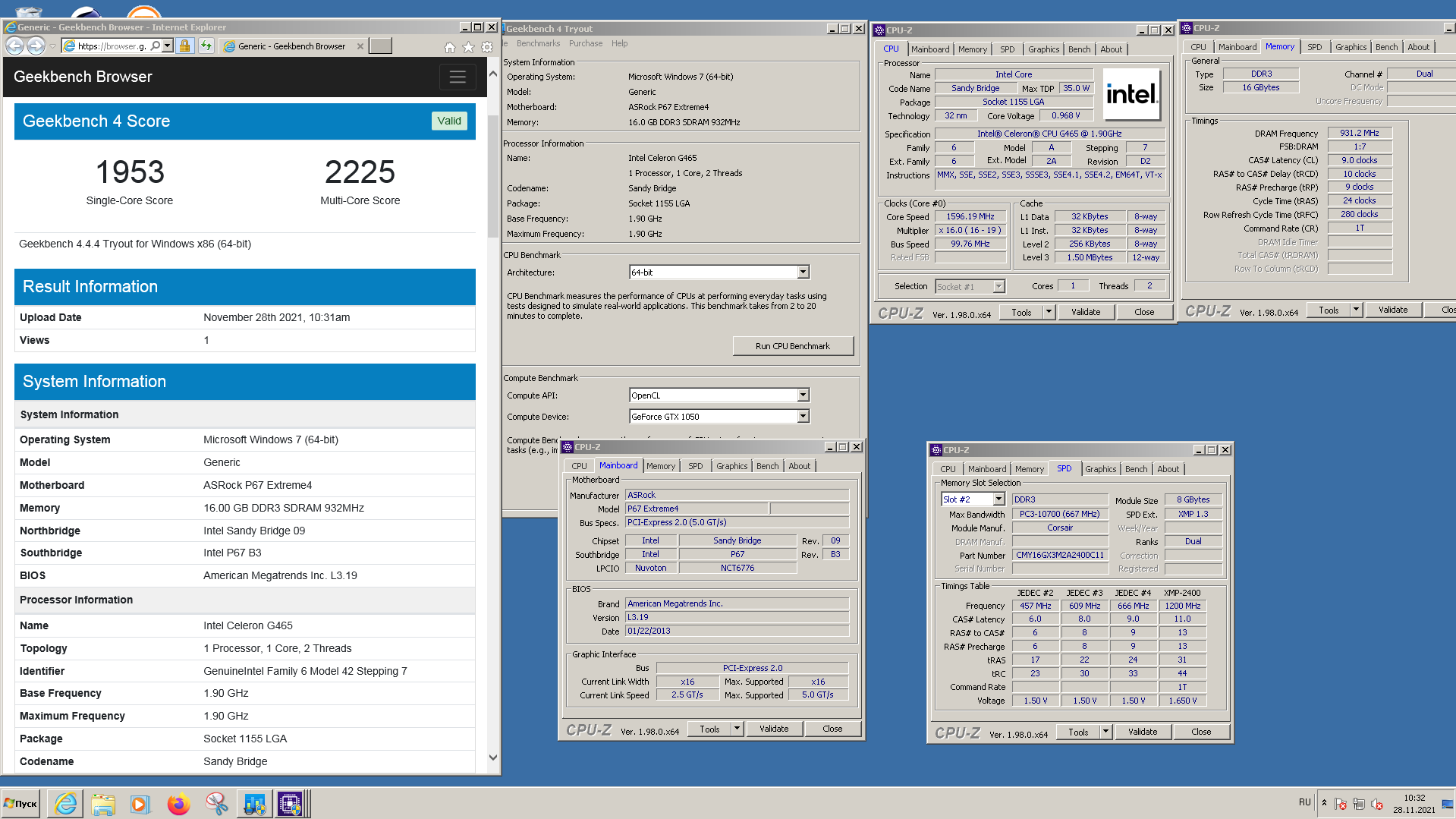Open Tools dropdown arrow in CPU-Z SPD window
1456x819 pixels.
[x=1105, y=732]
